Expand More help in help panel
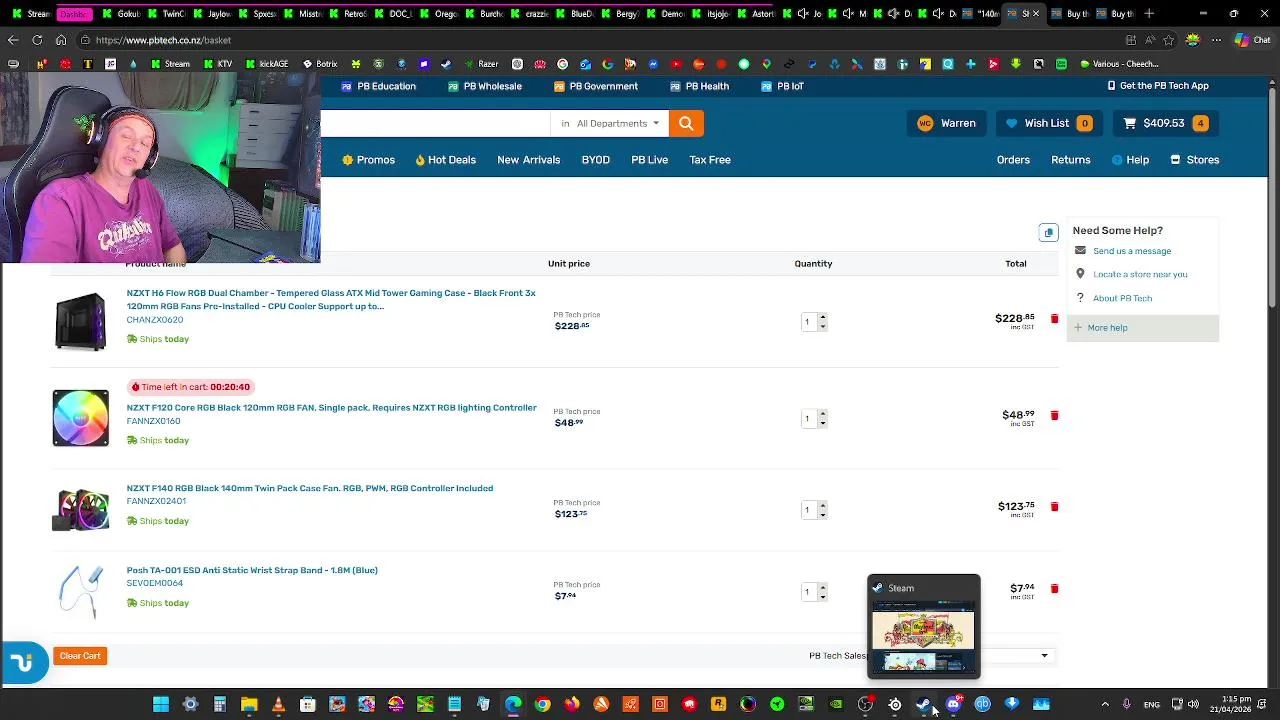1280x720 pixels. [1142, 327]
